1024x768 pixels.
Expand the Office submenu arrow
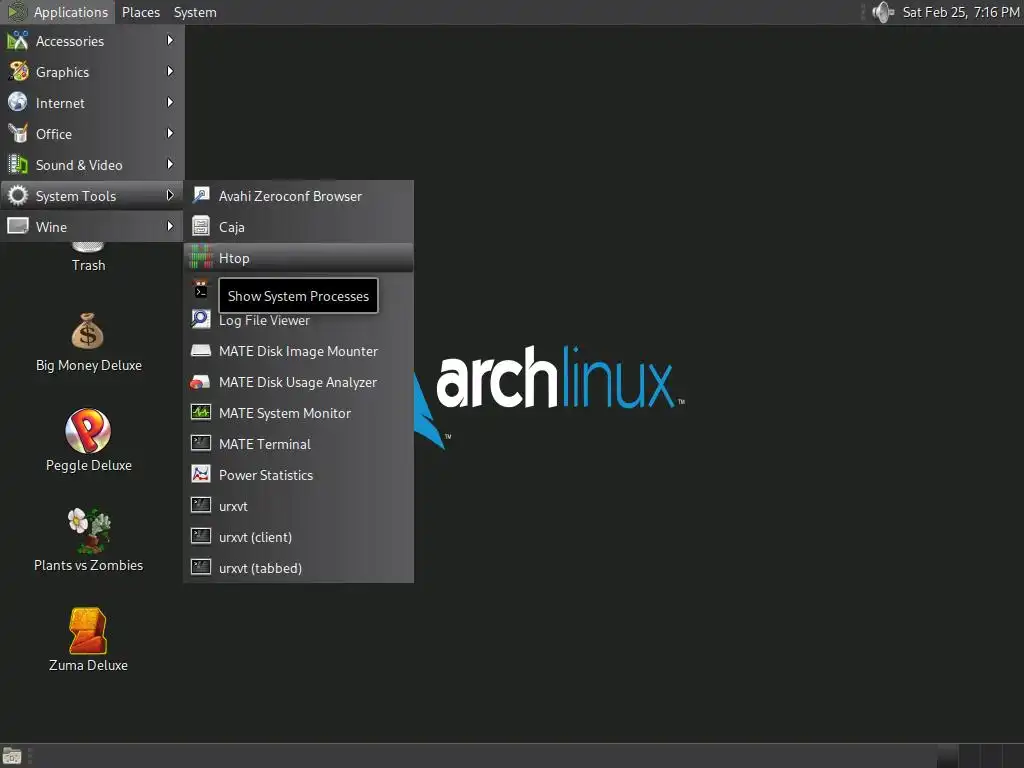(170, 133)
